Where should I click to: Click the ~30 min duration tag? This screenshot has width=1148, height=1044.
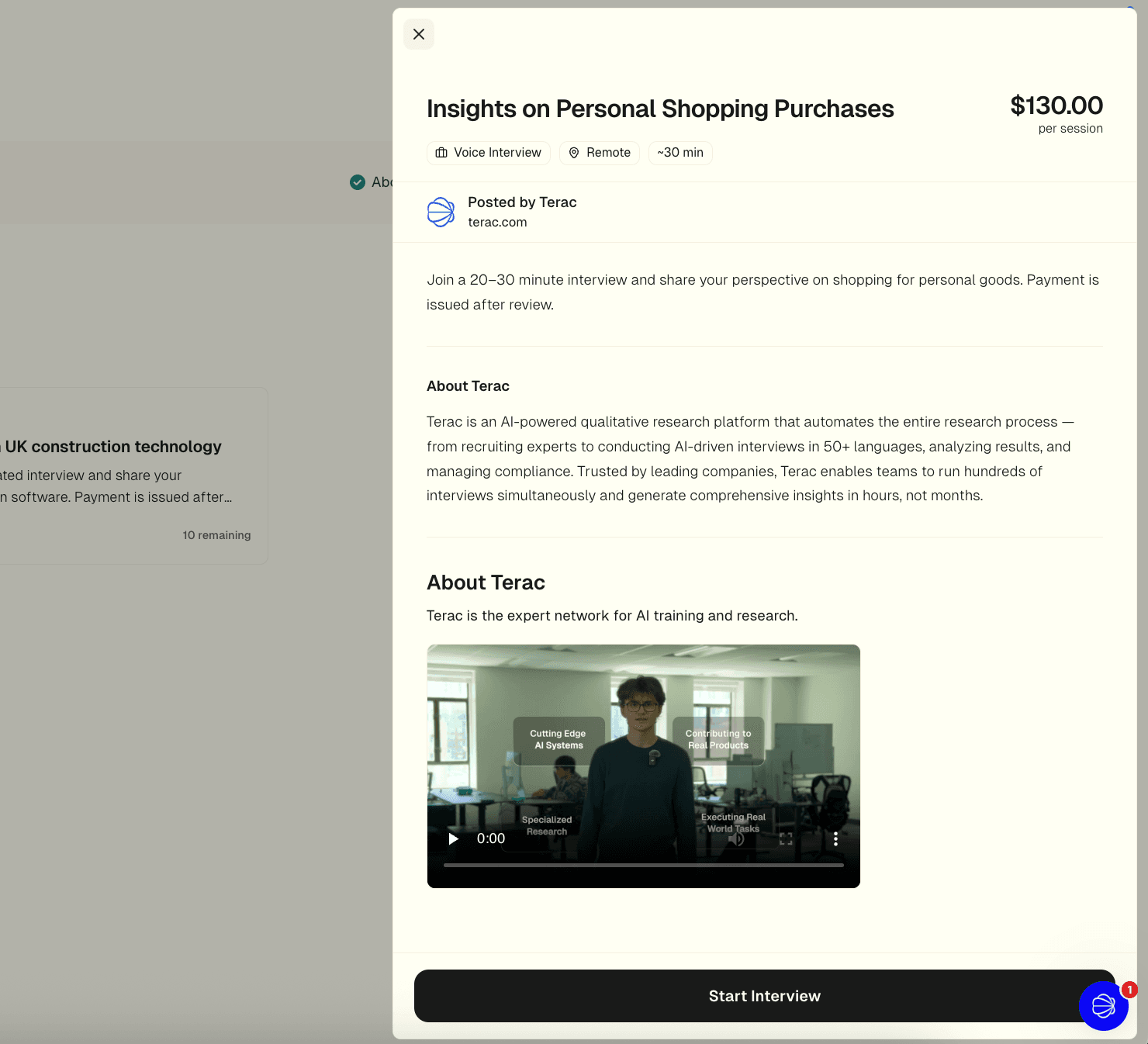pyautogui.click(x=680, y=153)
